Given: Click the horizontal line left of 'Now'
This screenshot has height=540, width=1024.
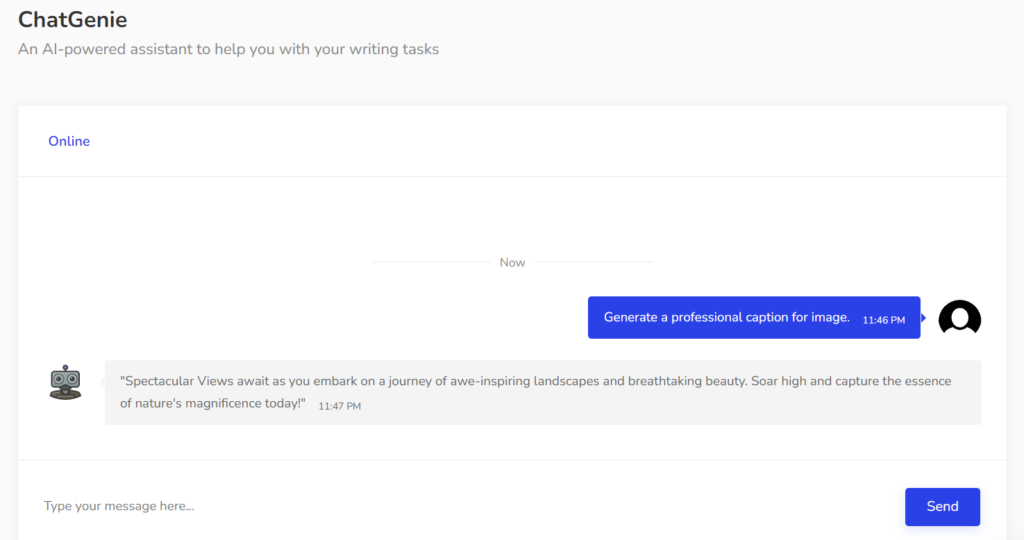Looking at the screenshot, I should [x=430, y=262].
